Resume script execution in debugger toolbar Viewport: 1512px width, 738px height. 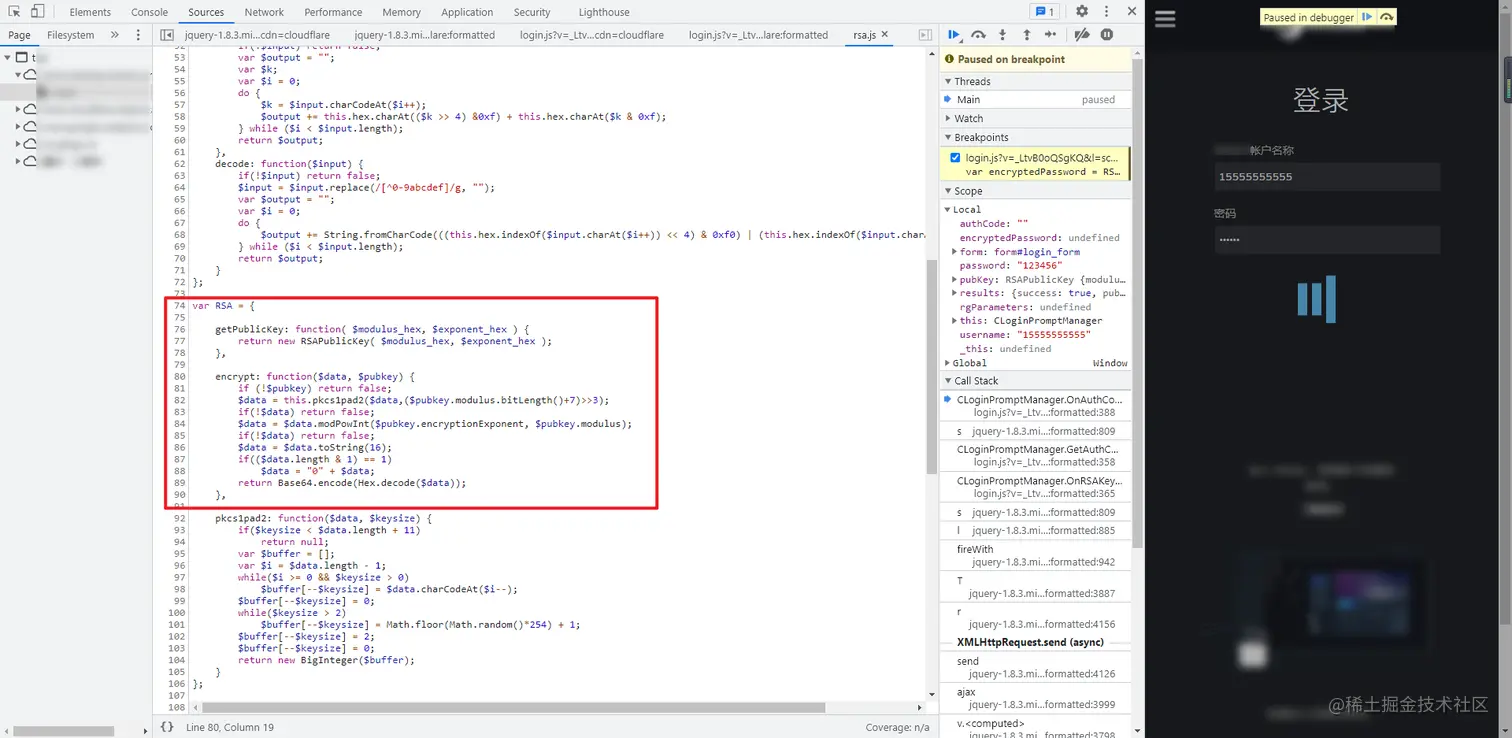pos(954,35)
